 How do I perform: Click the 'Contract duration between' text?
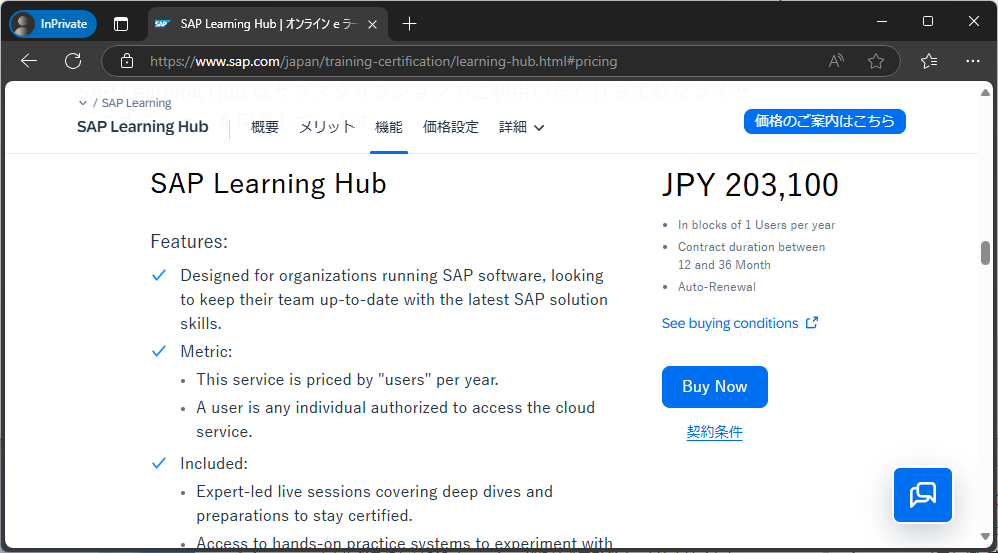click(751, 247)
